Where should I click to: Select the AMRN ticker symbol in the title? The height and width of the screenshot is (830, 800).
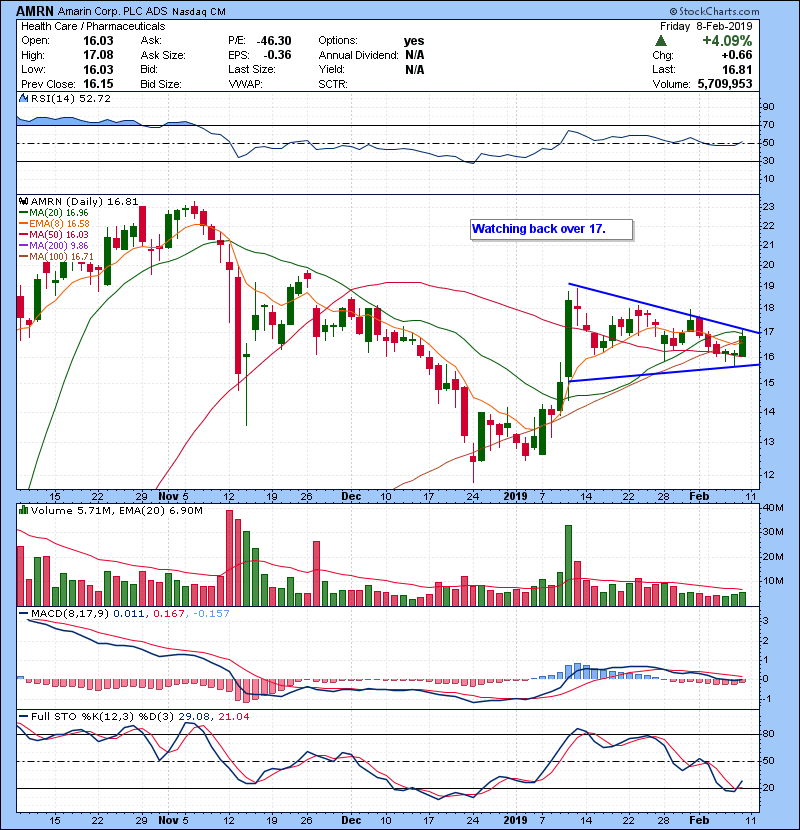pyautogui.click(x=34, y=11)
